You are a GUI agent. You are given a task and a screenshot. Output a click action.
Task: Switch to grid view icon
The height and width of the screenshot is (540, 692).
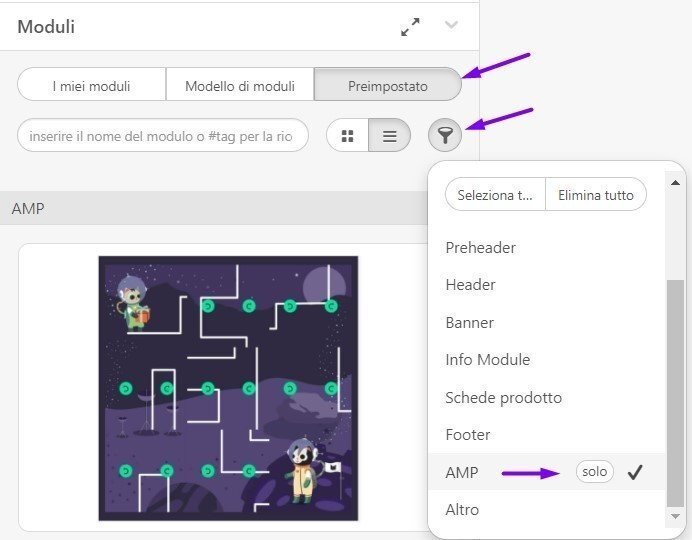[x=348, y=136]
